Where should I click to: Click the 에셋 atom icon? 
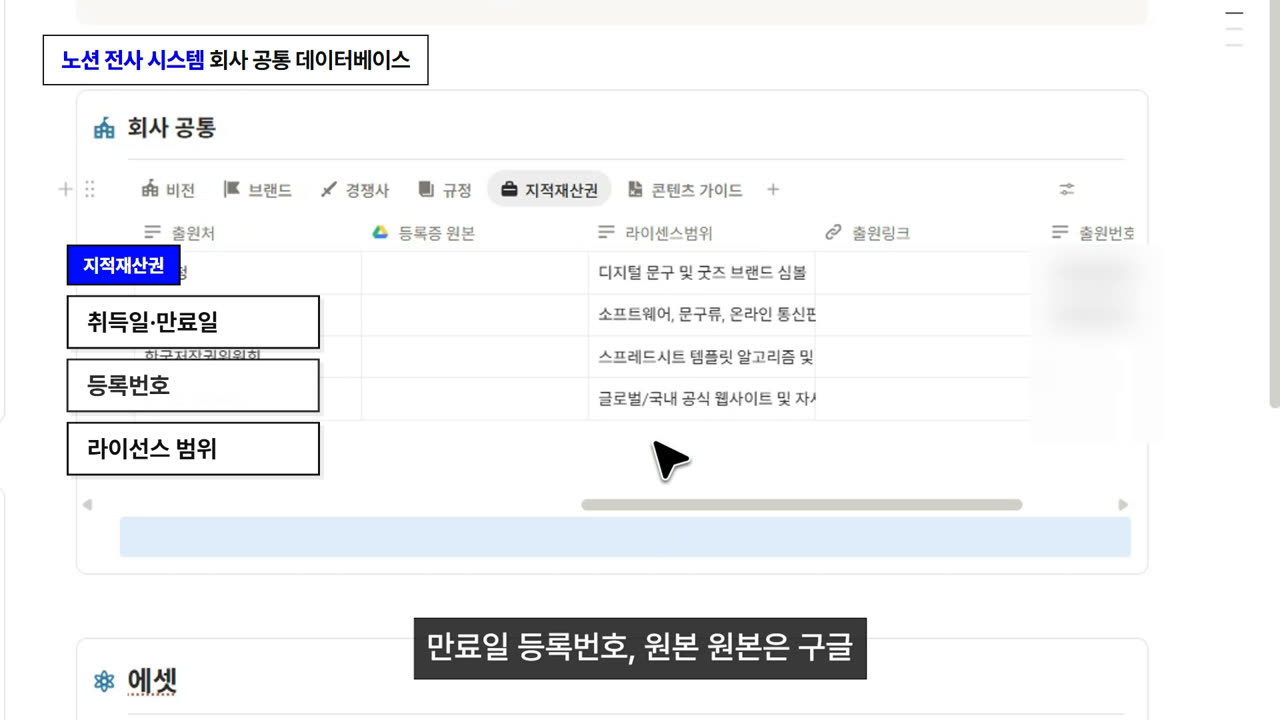104,682
